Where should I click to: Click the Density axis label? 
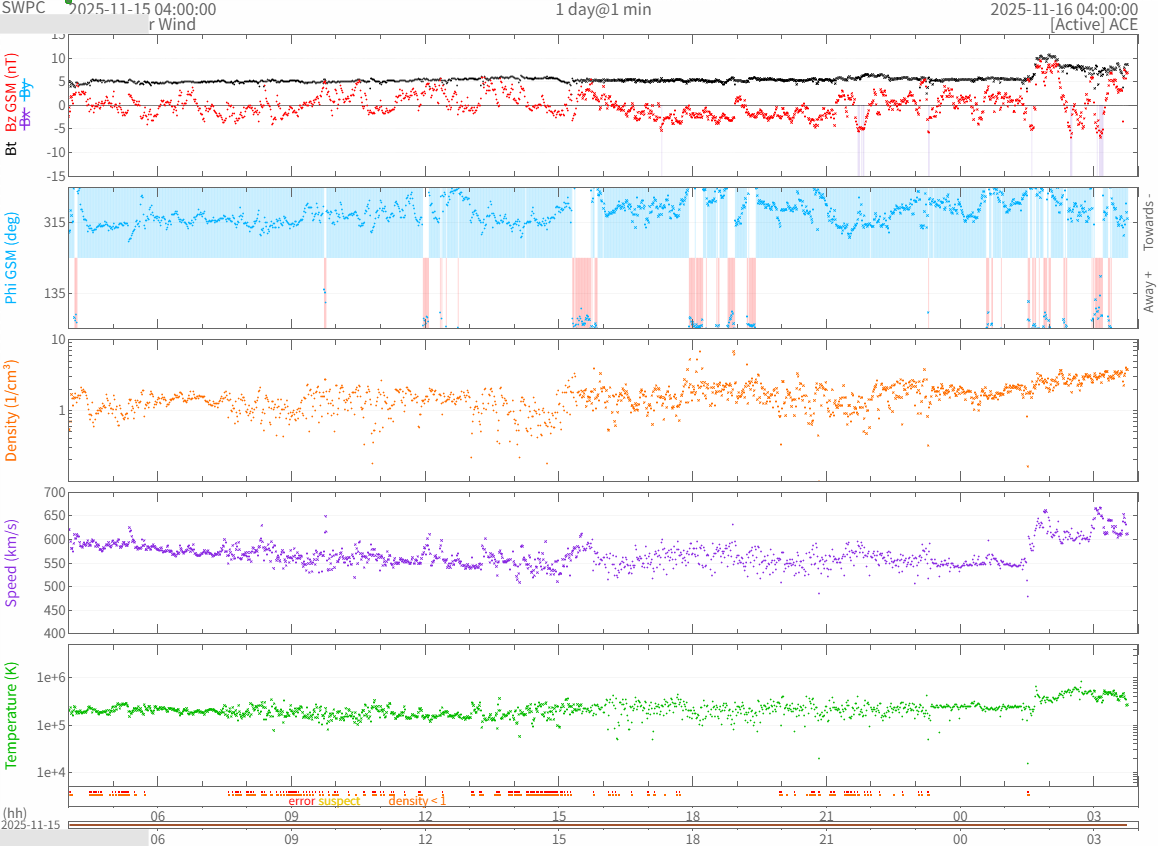(12, 410)
